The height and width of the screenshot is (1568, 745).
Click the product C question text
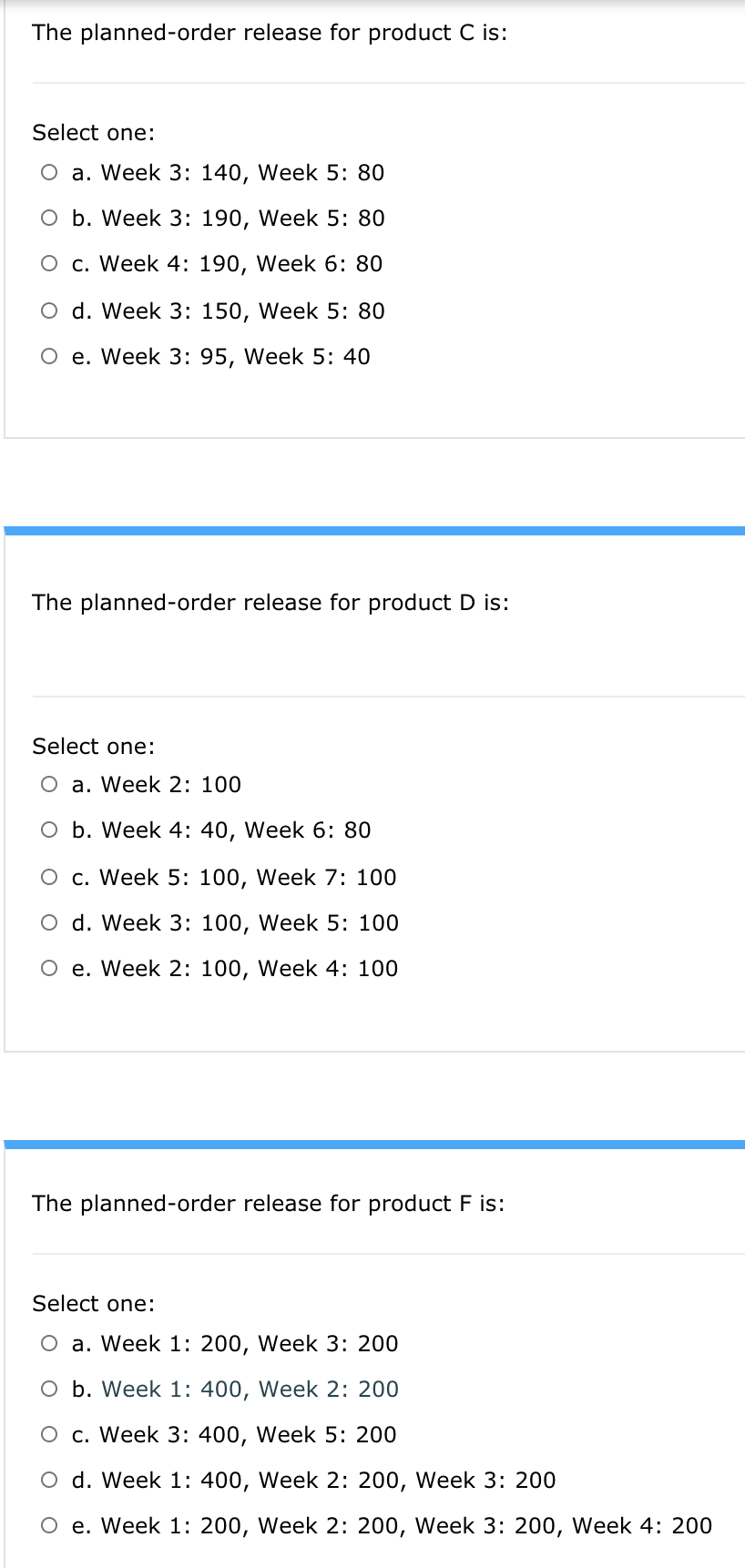coord(270,33)
